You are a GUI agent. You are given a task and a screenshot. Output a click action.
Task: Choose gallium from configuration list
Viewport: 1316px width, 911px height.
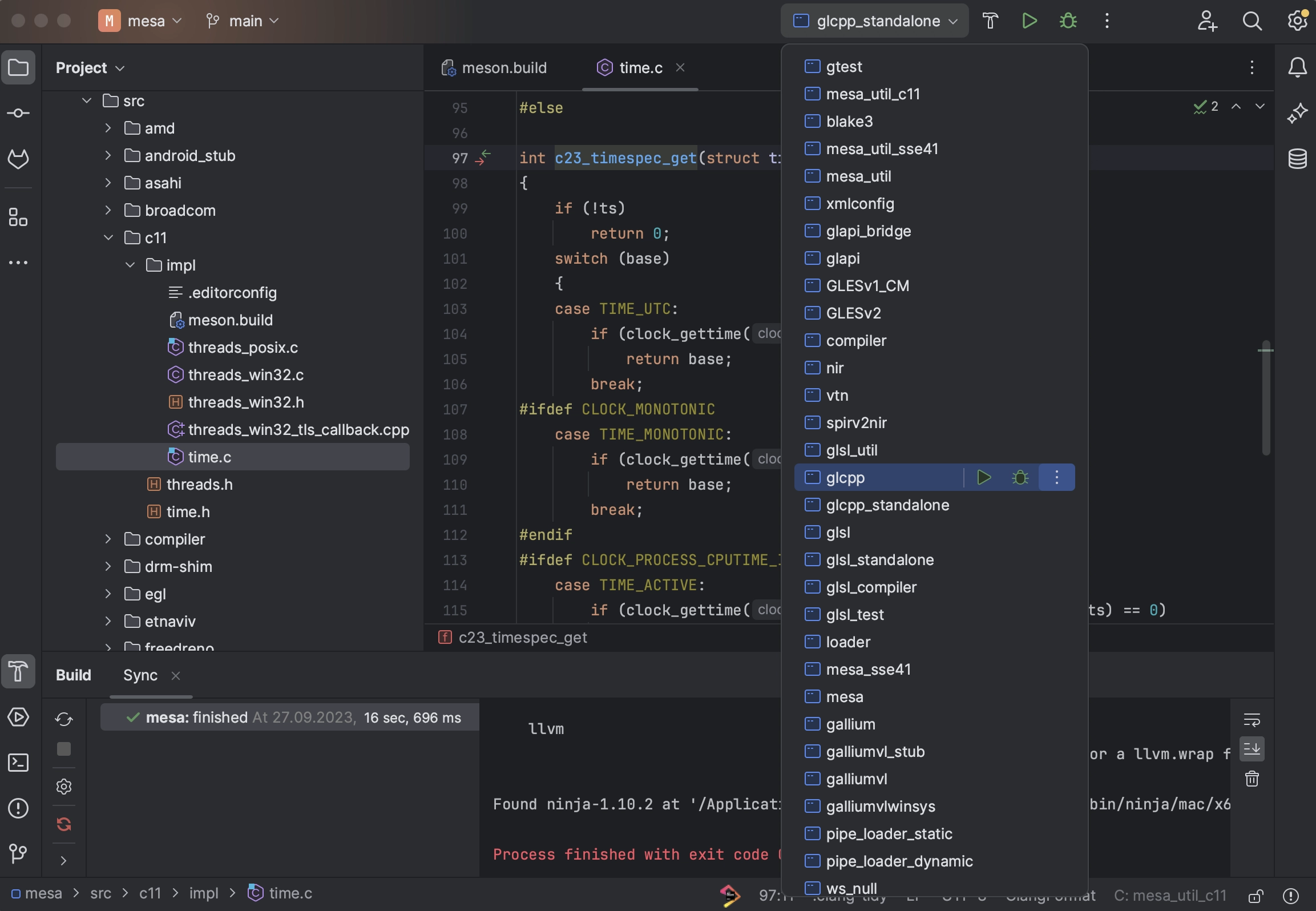[934, 724]
